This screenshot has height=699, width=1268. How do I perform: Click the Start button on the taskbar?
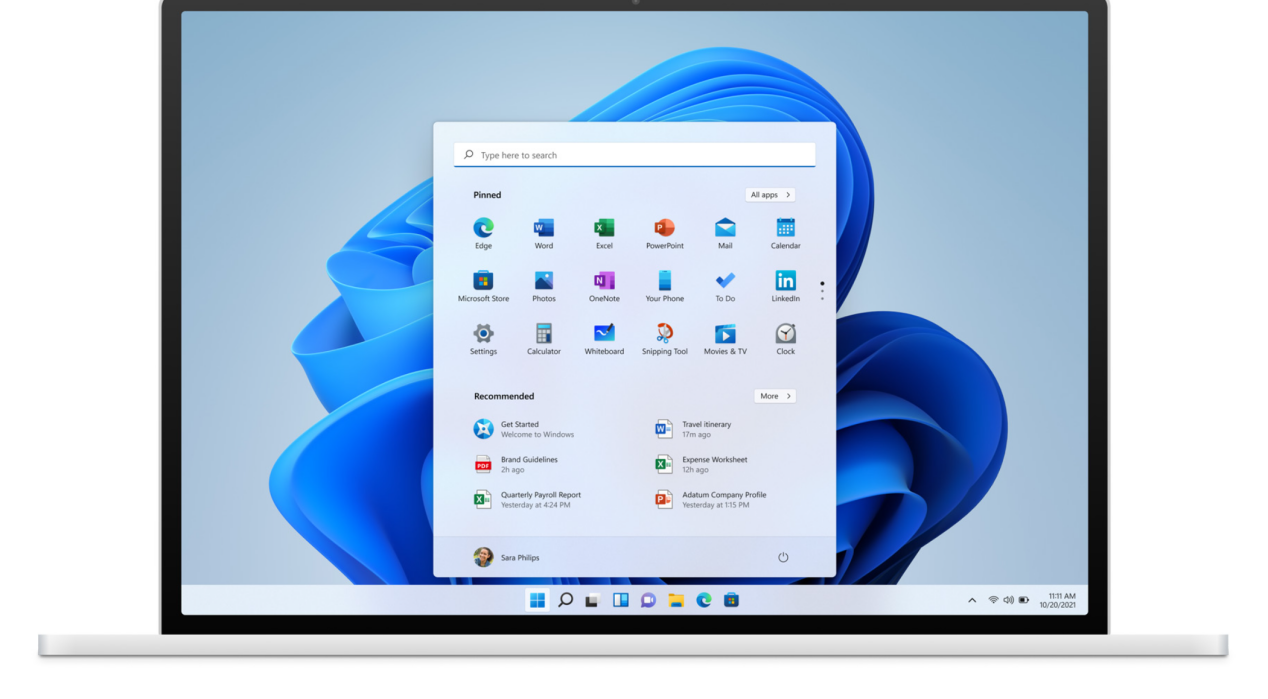(537, 600)
